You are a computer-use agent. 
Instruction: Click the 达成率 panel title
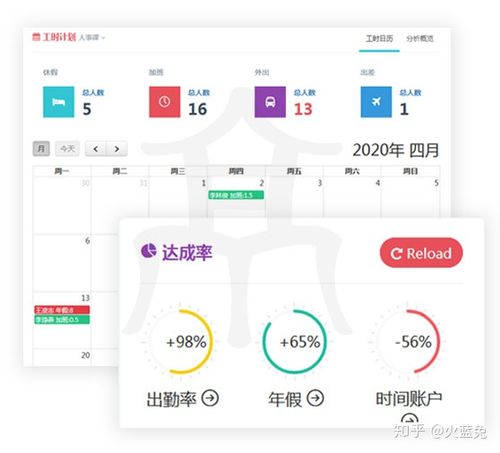(x=187, y=252)
